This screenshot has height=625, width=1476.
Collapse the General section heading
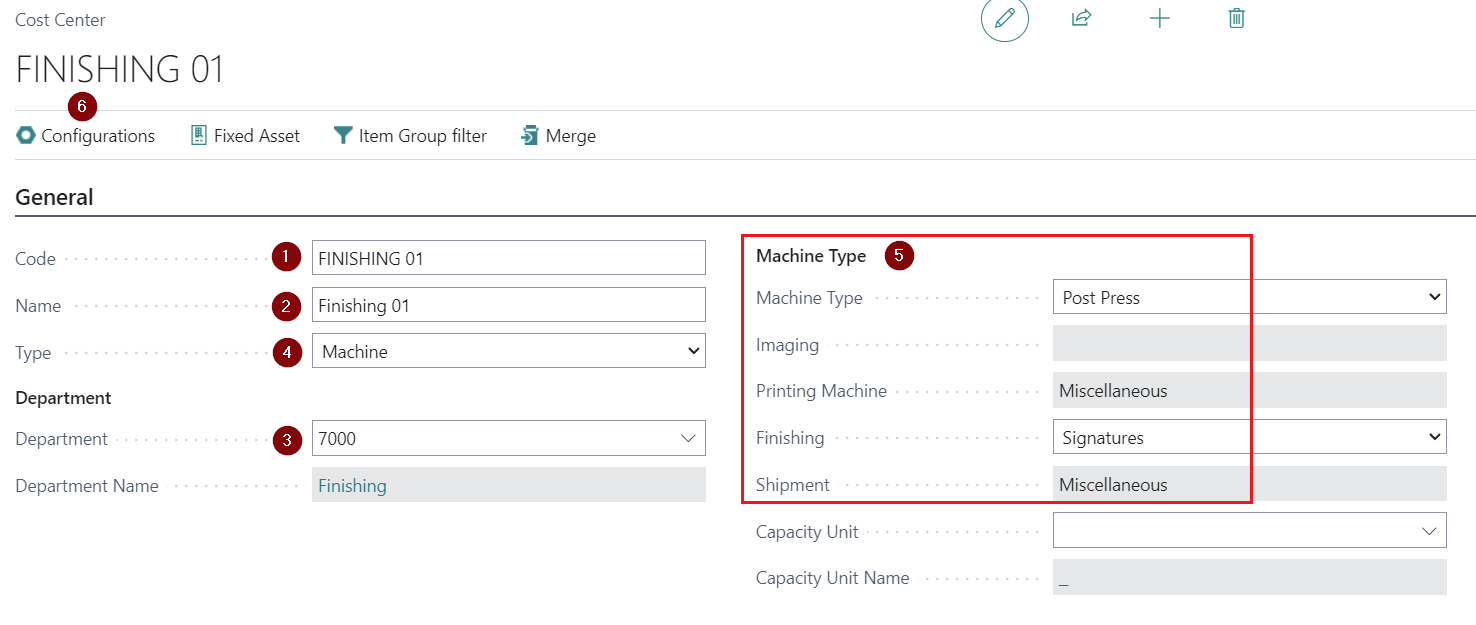tap(54, 197)
